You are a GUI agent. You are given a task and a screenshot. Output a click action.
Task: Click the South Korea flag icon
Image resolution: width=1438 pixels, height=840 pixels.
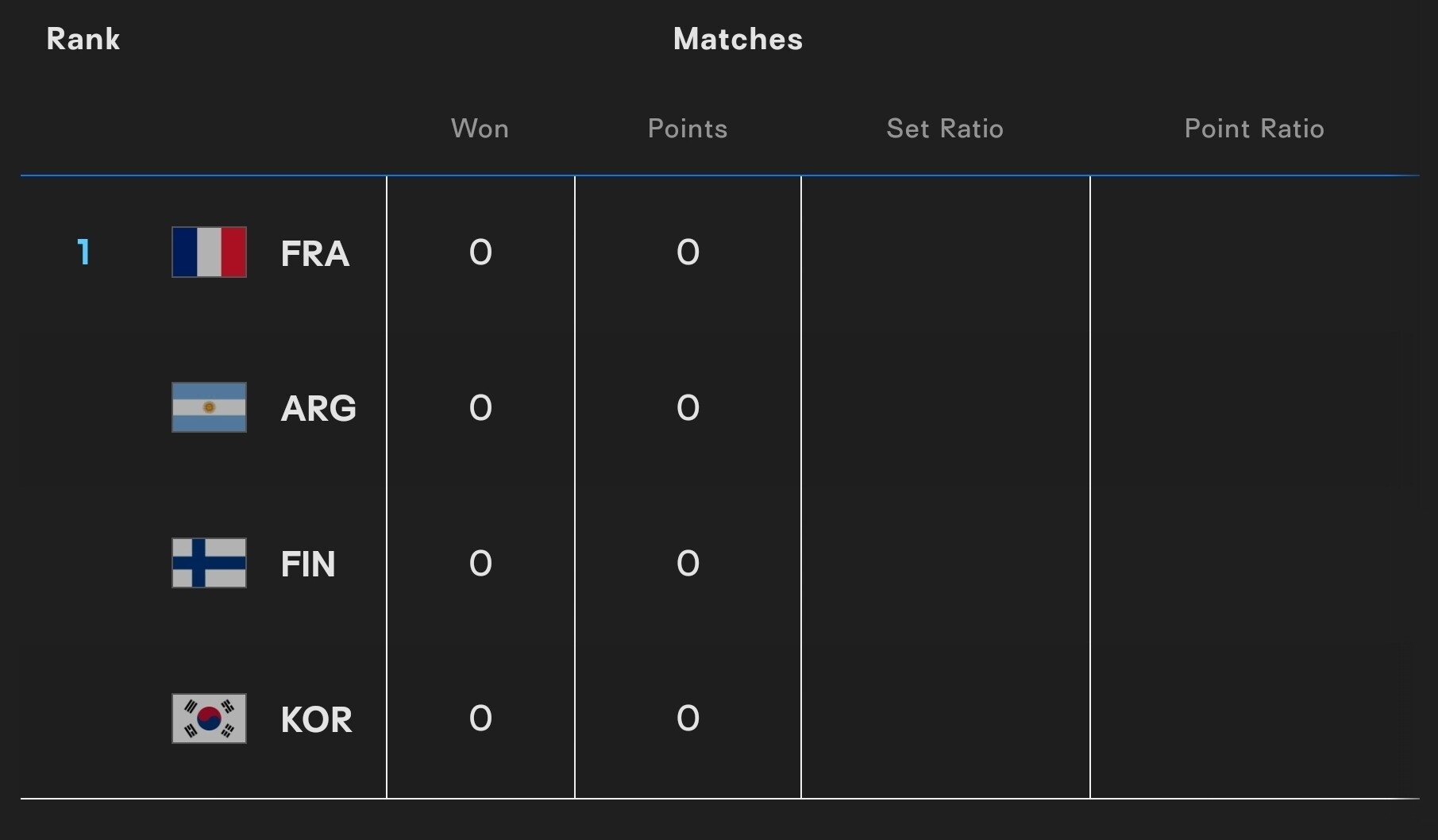point(209,719)
